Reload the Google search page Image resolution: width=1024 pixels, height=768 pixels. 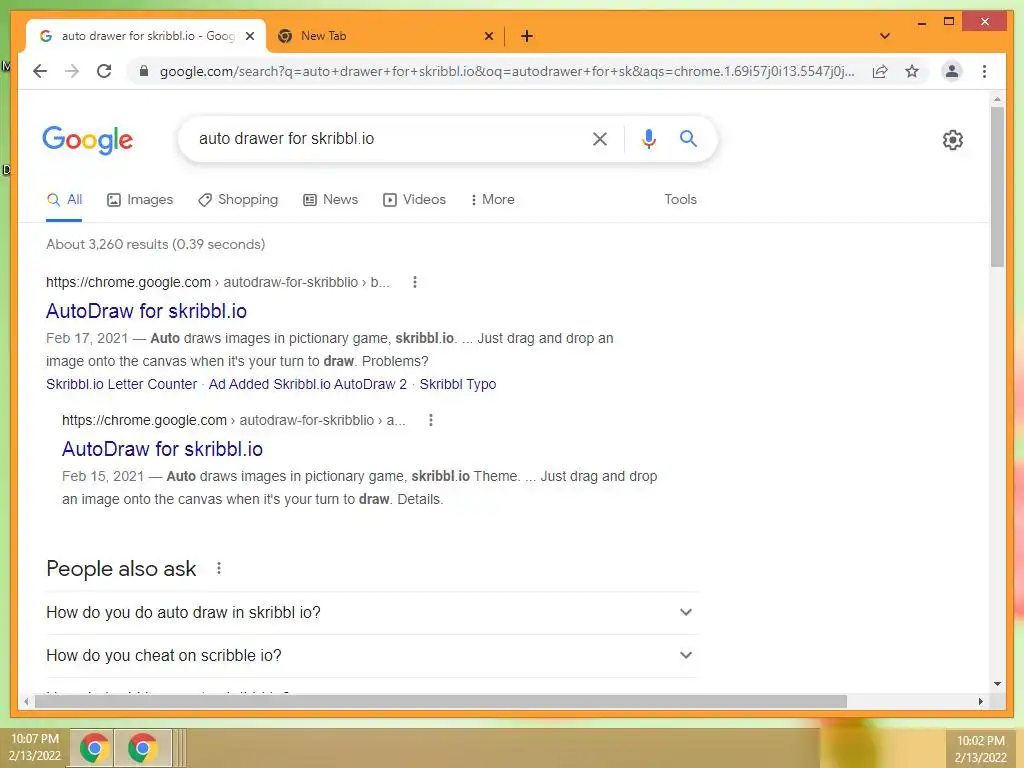click(x=104, y=71)
